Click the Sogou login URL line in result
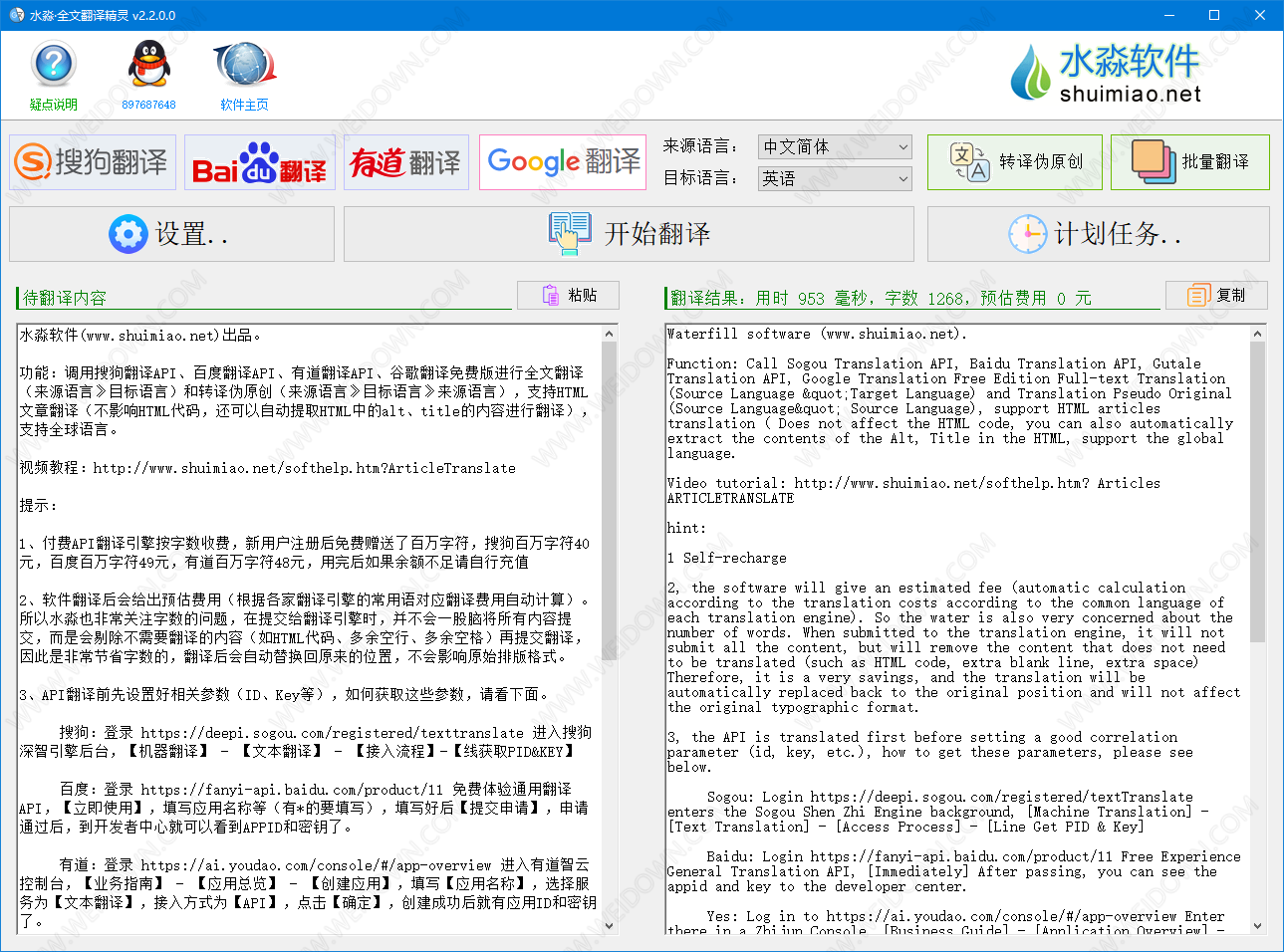1284x952 pixels. pos(950,797)
